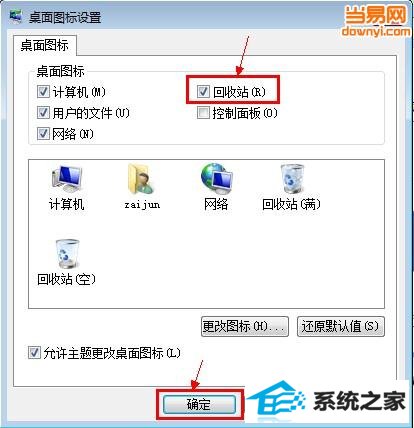Toggle the 网络(N) checkbox
The width and height of the screenshot is (414, 428).
pos(43,134)
